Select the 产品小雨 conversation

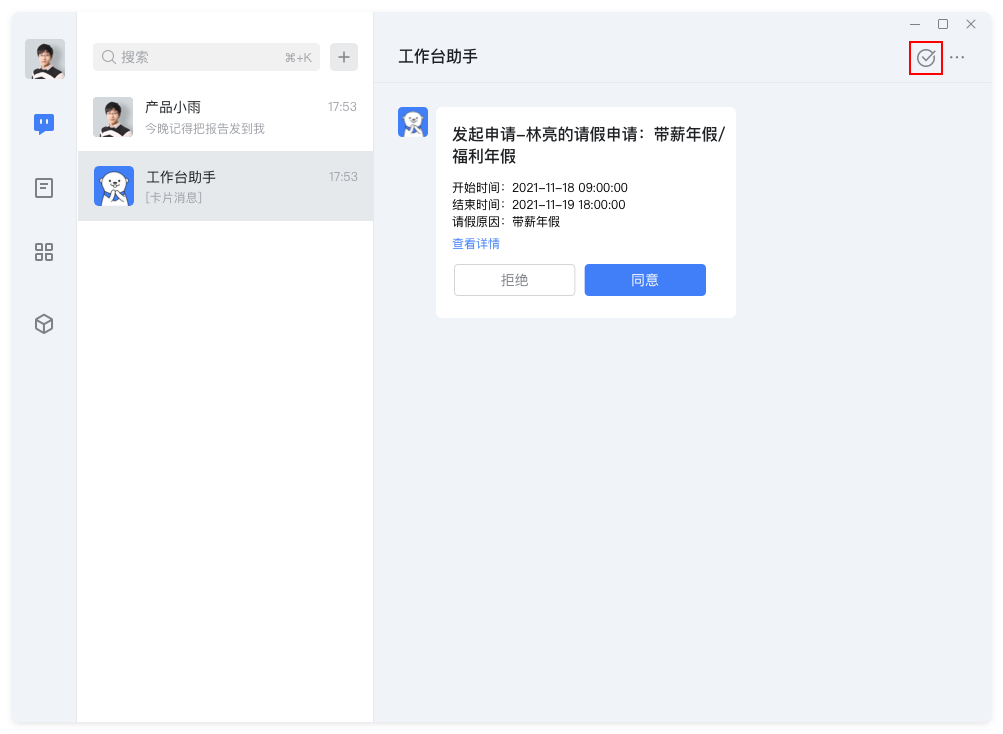[225, 117]
